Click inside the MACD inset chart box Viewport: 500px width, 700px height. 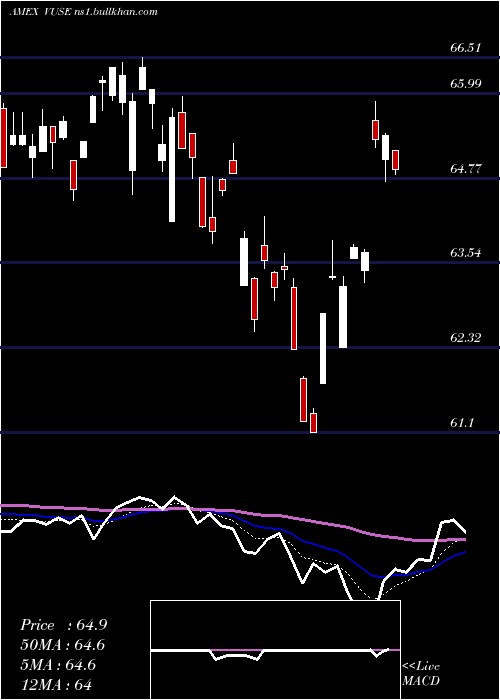tap(275, 650)
